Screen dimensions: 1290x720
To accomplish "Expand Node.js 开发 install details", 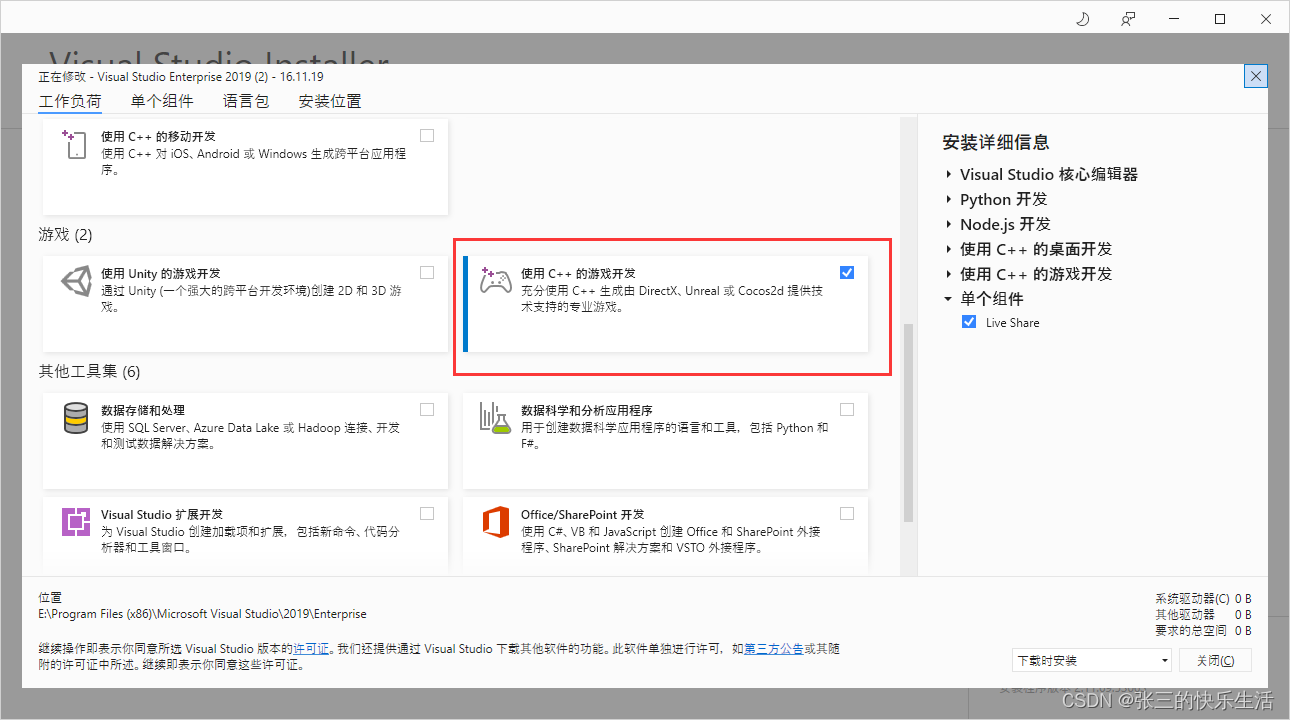I will click(948, 224).
